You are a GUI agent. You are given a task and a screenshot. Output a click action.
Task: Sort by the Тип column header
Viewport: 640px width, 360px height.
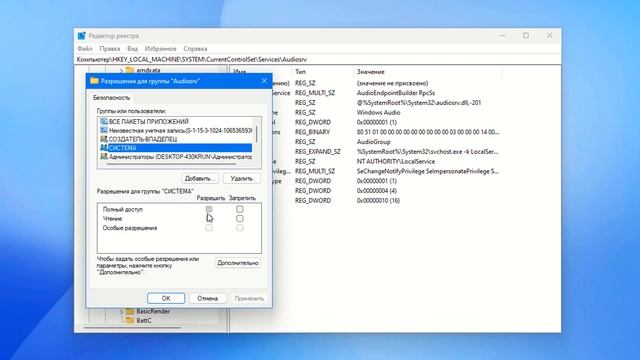300,71
